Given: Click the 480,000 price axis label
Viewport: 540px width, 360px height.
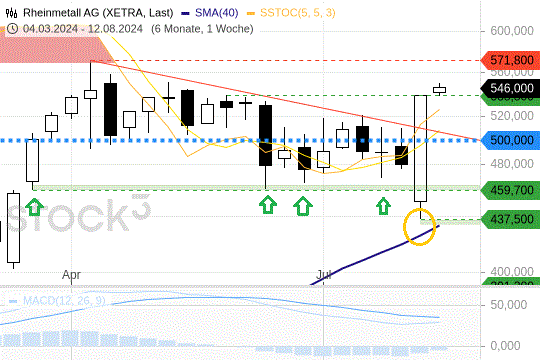Looking at the screenshot, I should click(x=512, y=164).
